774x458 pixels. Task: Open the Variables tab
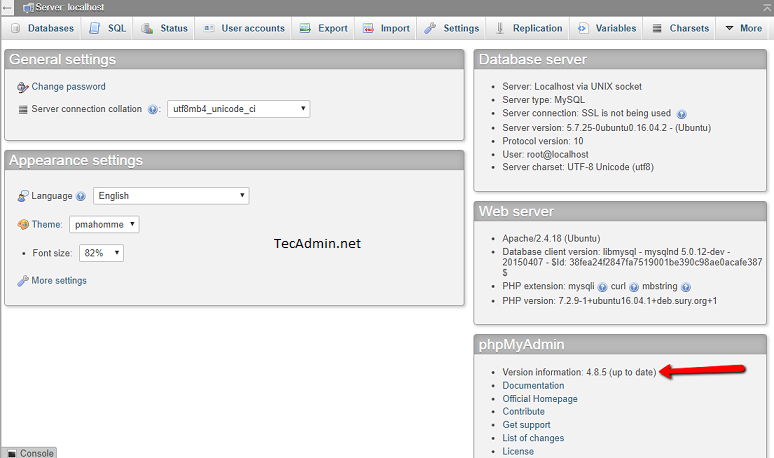coord(607,28)
